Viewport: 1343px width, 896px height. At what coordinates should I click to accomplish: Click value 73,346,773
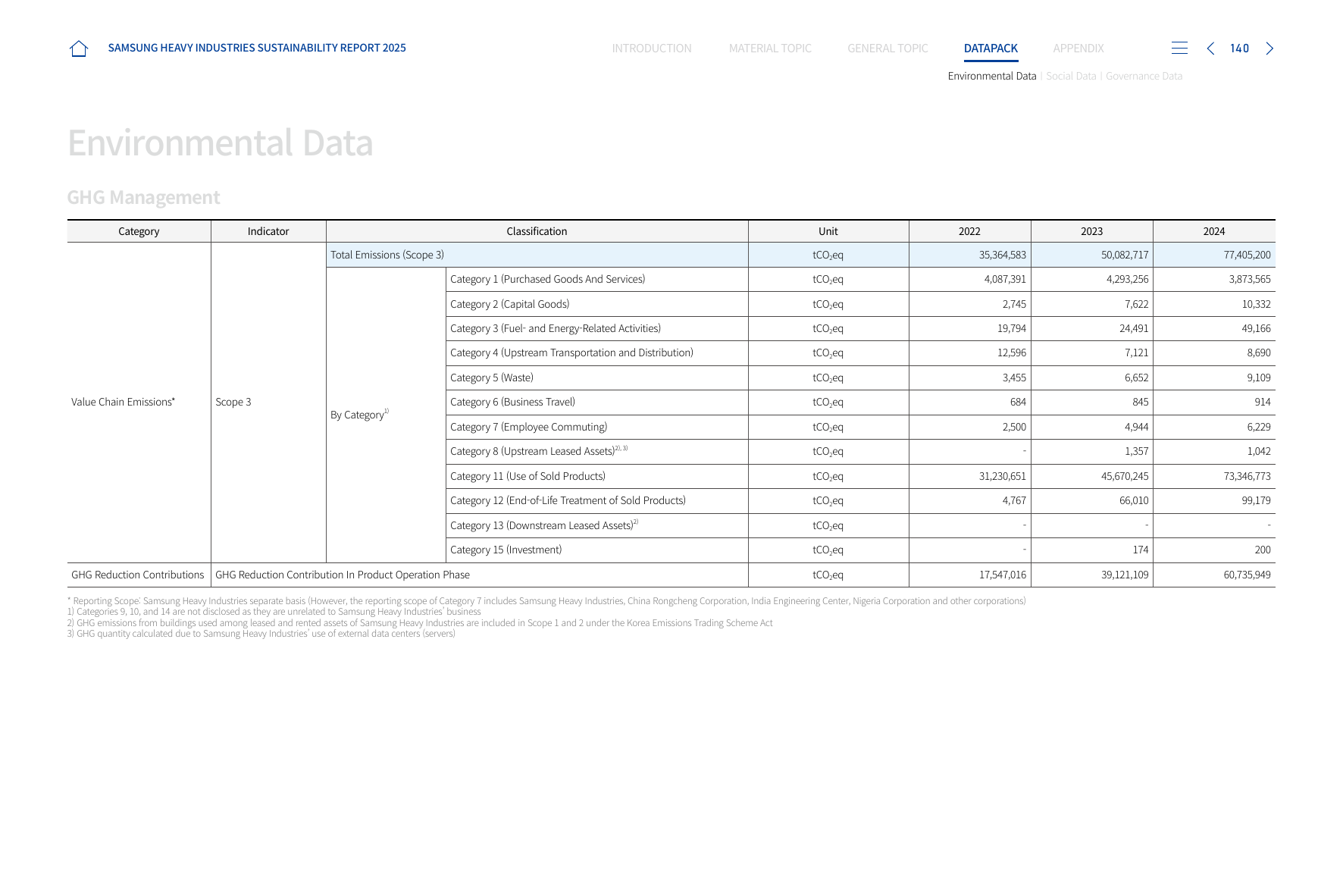(1247, 476)
